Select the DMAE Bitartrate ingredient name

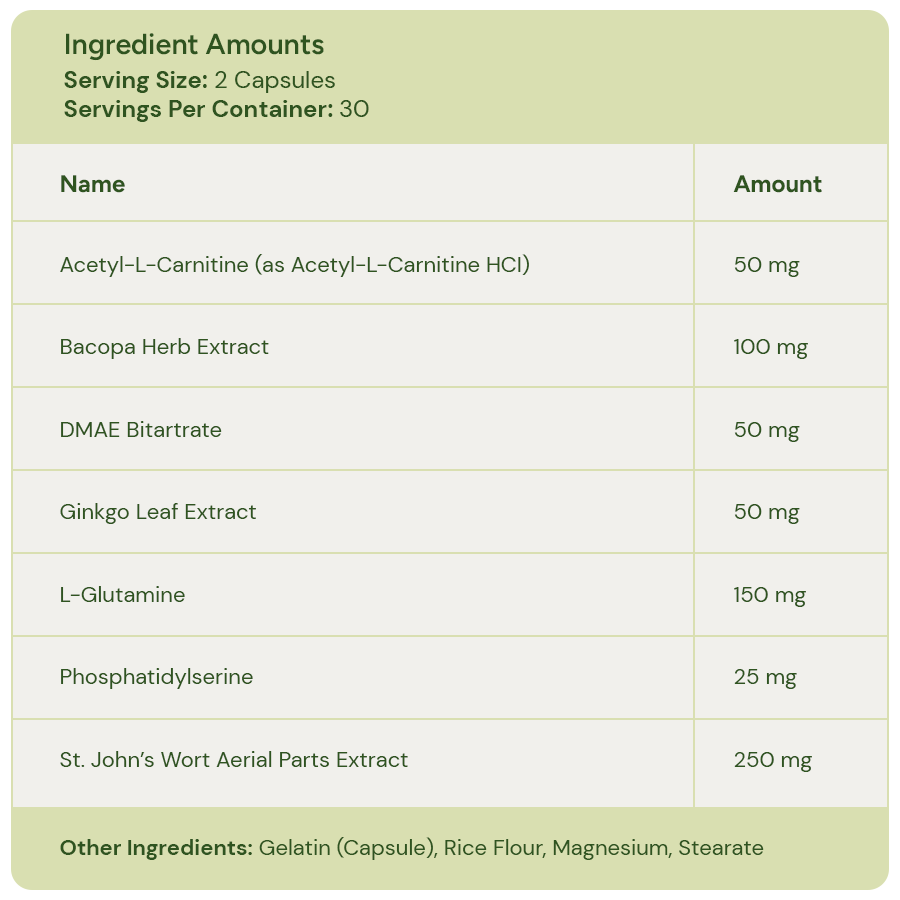click(x=140, y=430)
